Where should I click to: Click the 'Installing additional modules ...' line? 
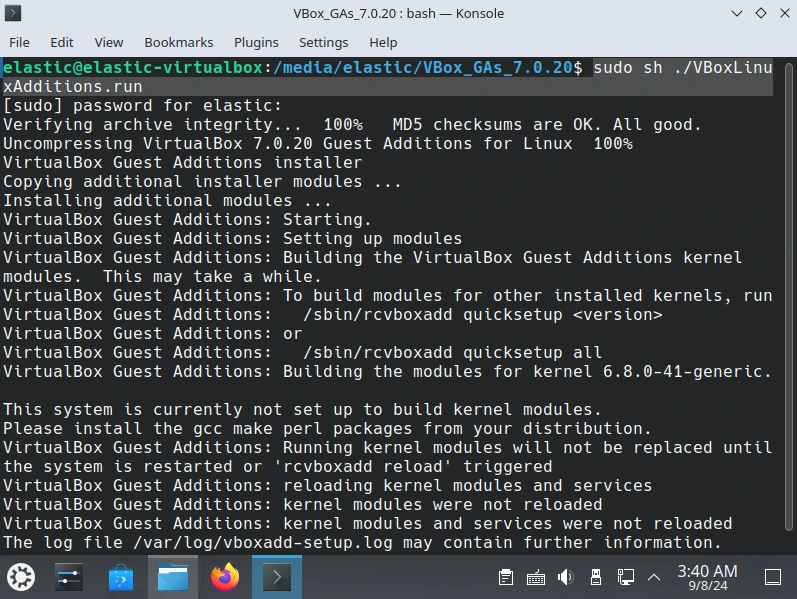tap(167, 200)
